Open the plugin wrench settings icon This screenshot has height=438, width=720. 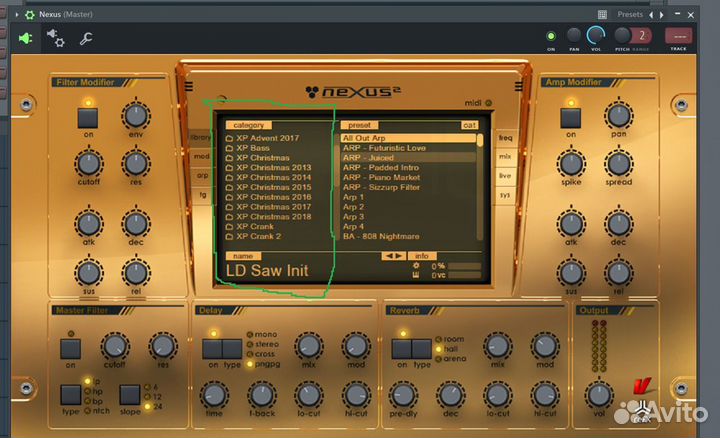86,39
